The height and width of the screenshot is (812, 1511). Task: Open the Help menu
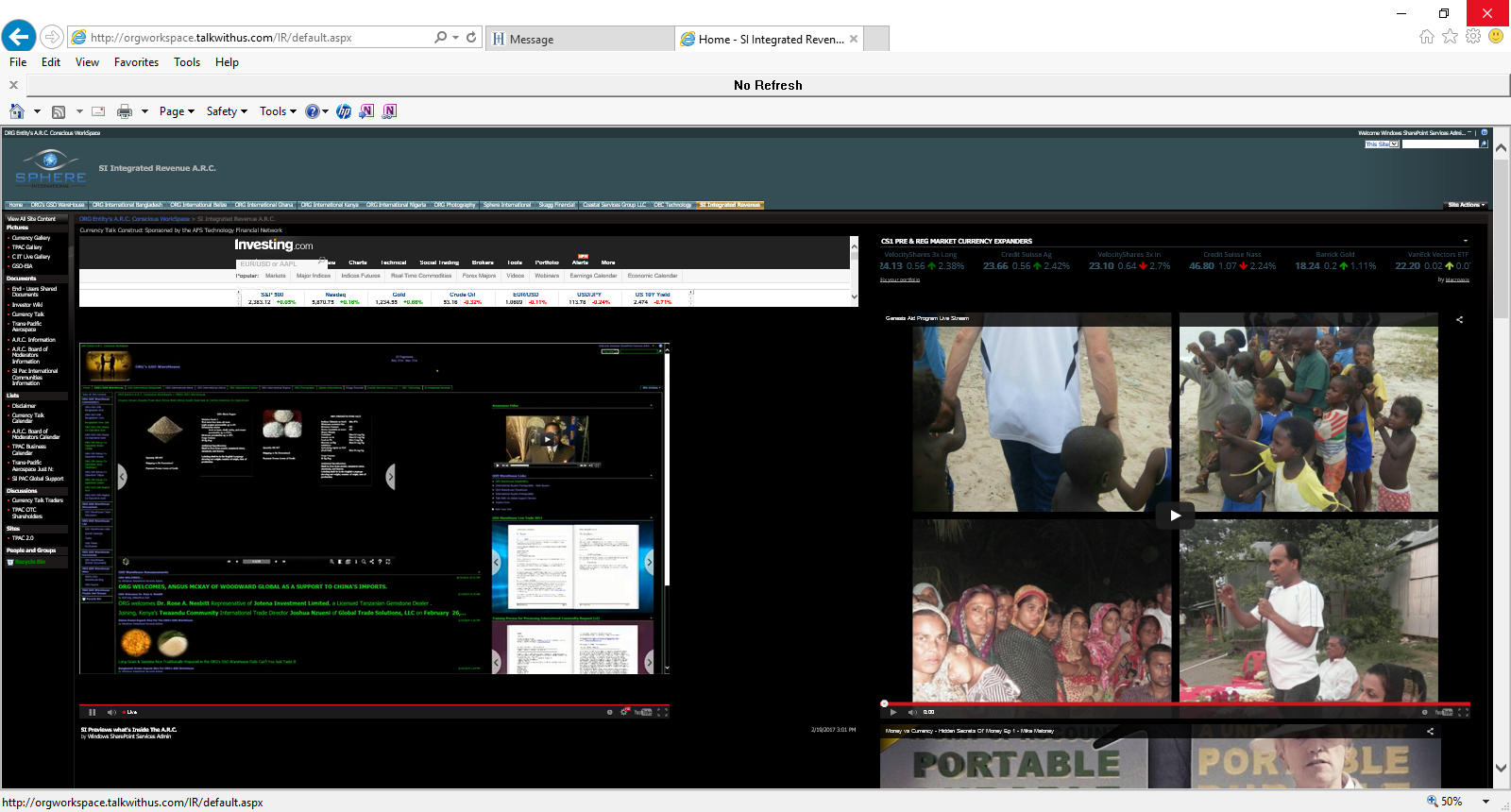(x=227, y=62)
